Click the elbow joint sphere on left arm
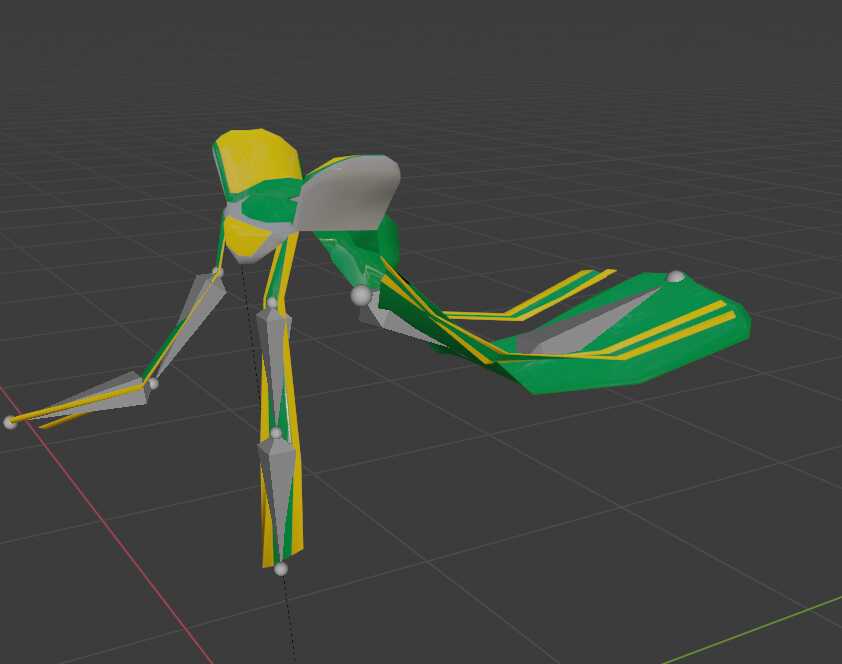 click(x=153, y=383)
